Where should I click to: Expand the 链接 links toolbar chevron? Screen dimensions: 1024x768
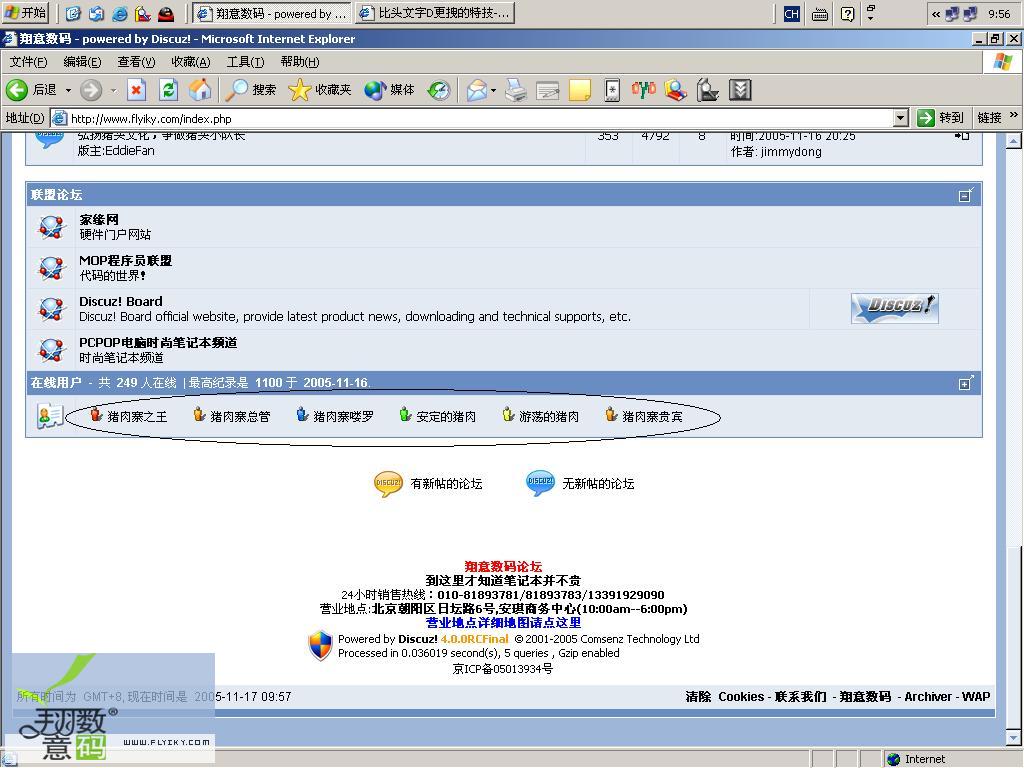tap(1014, 116)
